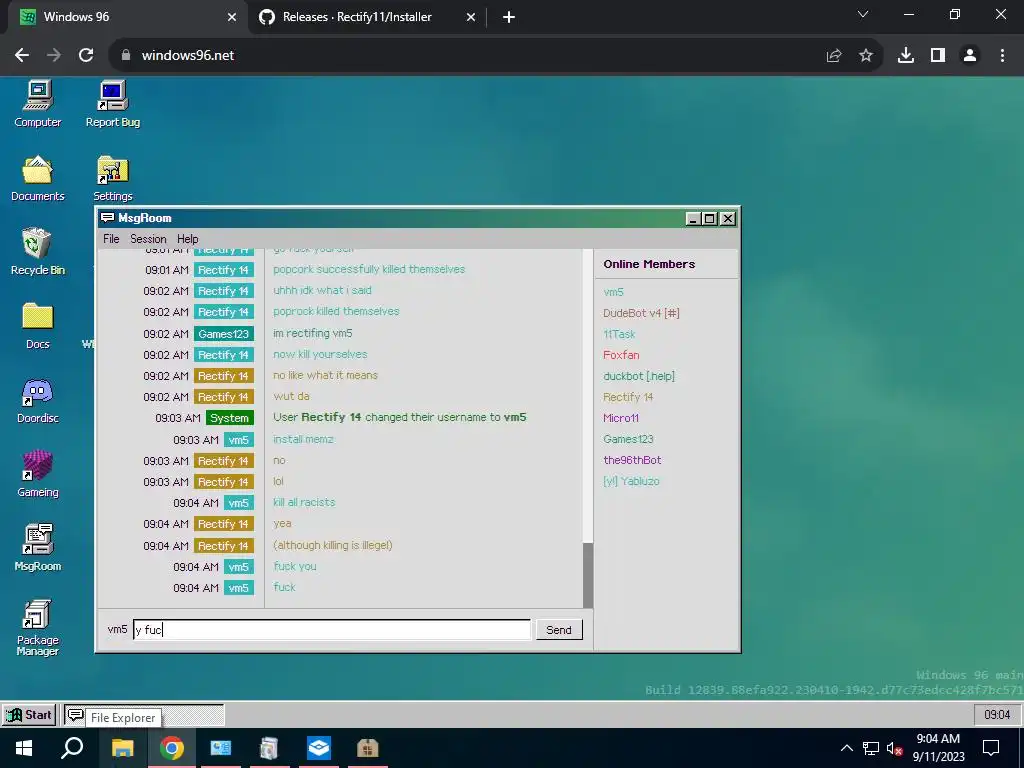Go back in browser history

tap(22, 56)
